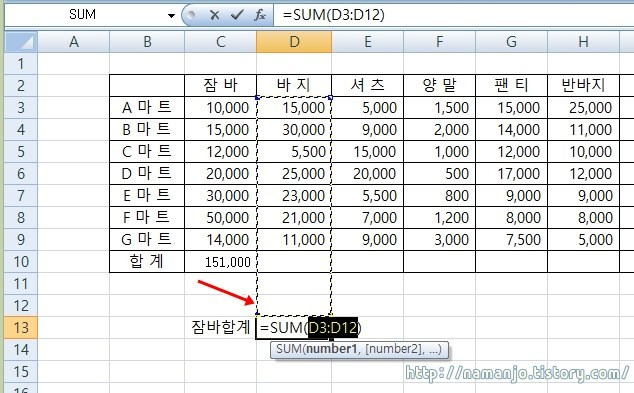634x393 pixels.
Task: Click the 팬 티 header cell
Action: [x=511, y=85]
